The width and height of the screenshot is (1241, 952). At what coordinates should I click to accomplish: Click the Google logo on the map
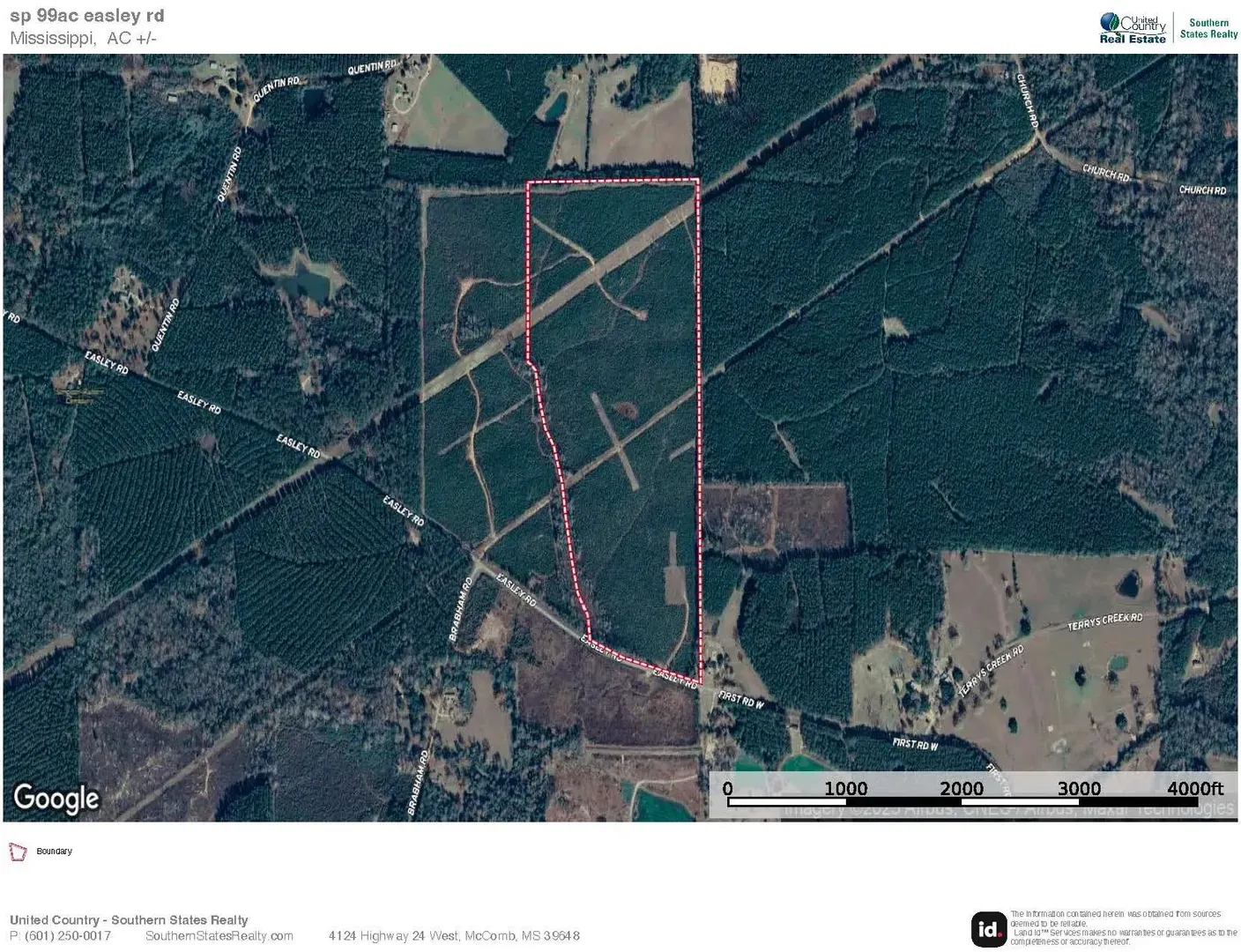(x=56, y=799)
